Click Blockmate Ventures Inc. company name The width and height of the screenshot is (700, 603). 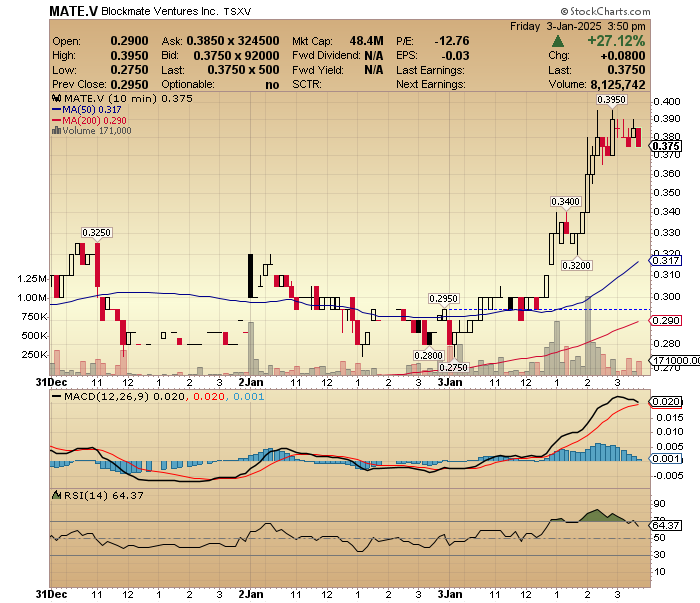(x=160, y=11)
